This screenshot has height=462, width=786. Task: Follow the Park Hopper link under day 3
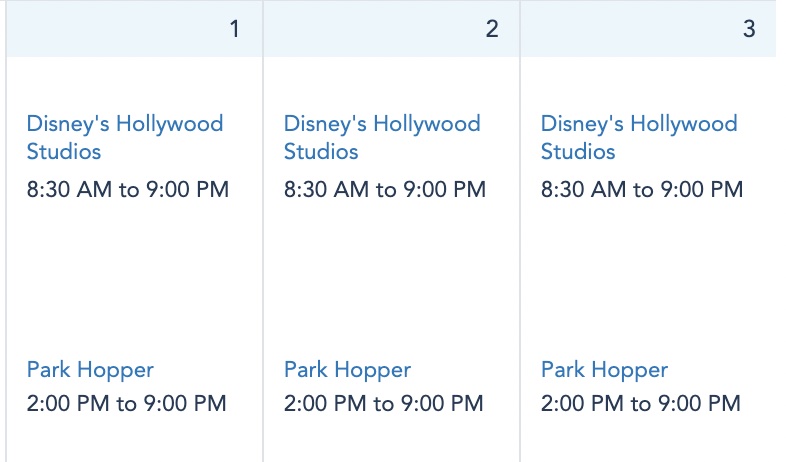(604, 370)
